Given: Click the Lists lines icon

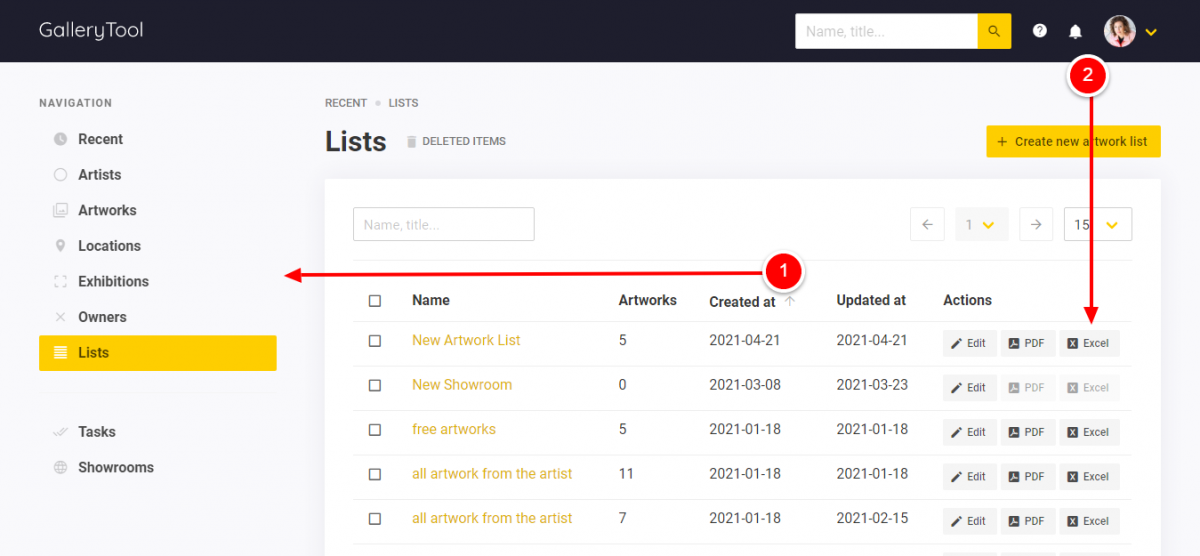Looking at the screenshot, I should click(60, 353).
